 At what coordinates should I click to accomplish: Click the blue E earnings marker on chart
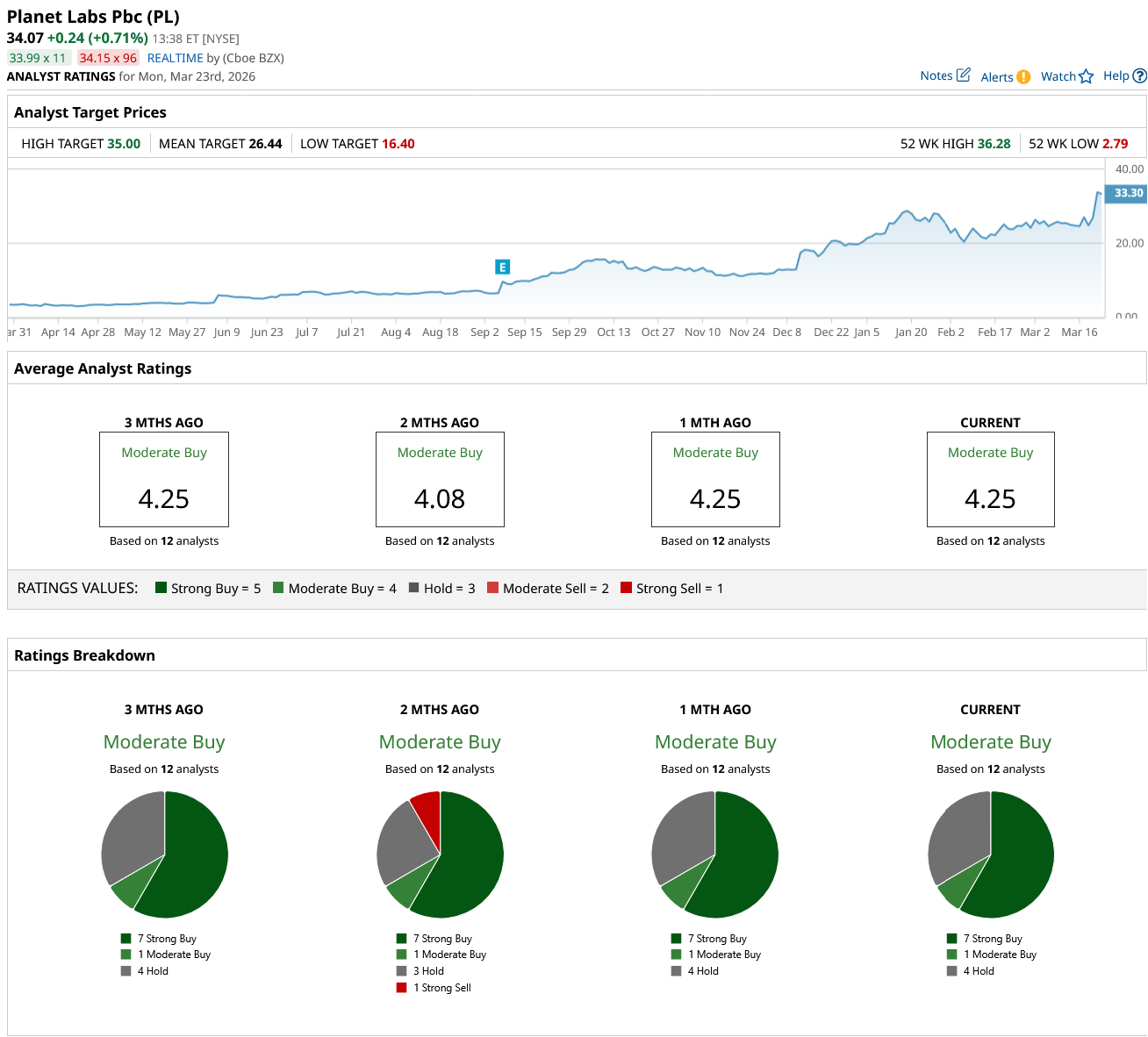pos(502,267)
